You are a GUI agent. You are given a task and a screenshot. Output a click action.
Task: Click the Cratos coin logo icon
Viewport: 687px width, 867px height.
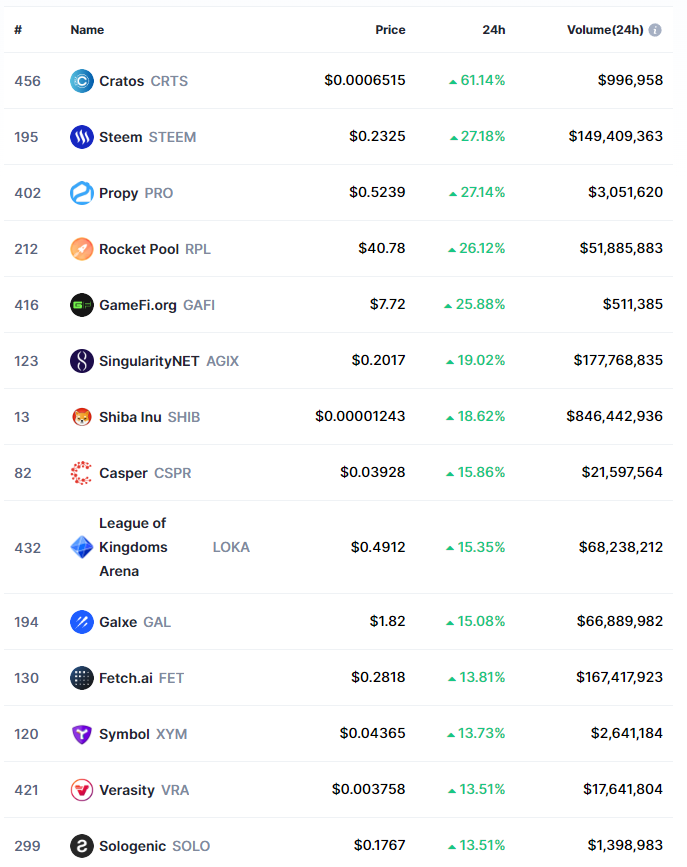[x=82, y=81]
